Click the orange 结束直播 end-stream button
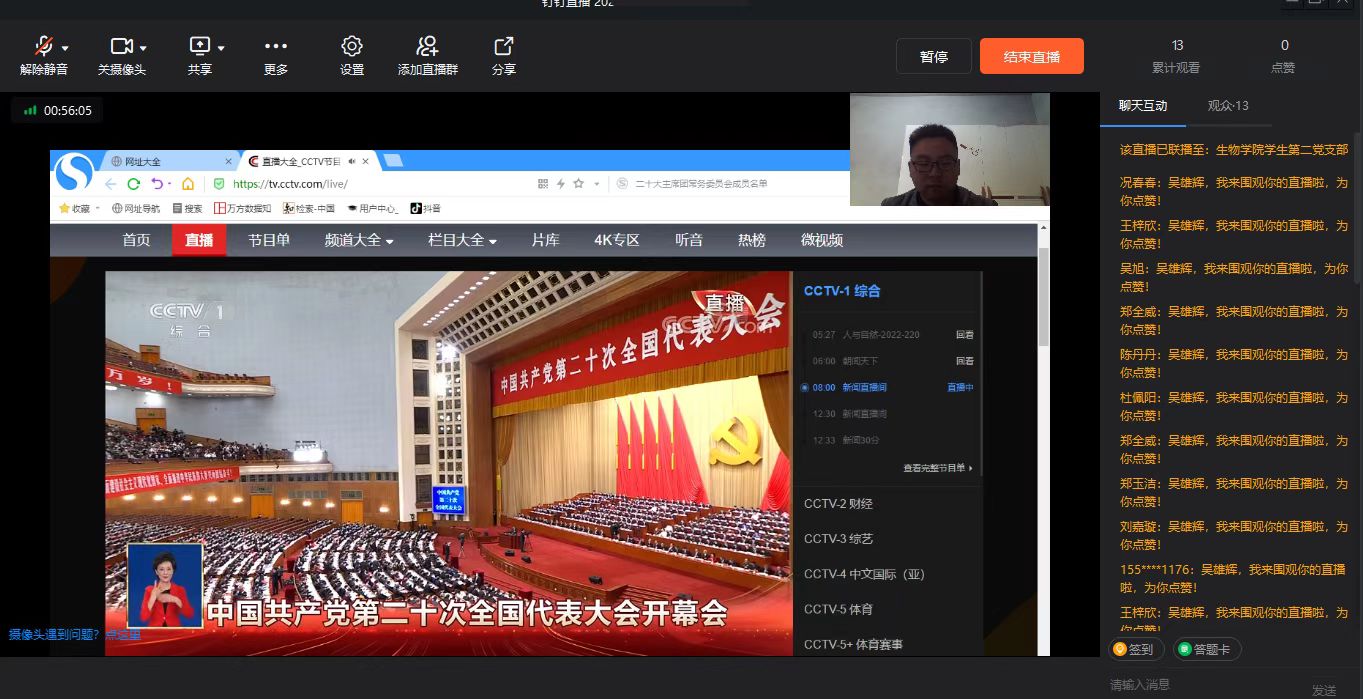The width and height of the screenshot is (1363, 699). tap(1031, 57)
